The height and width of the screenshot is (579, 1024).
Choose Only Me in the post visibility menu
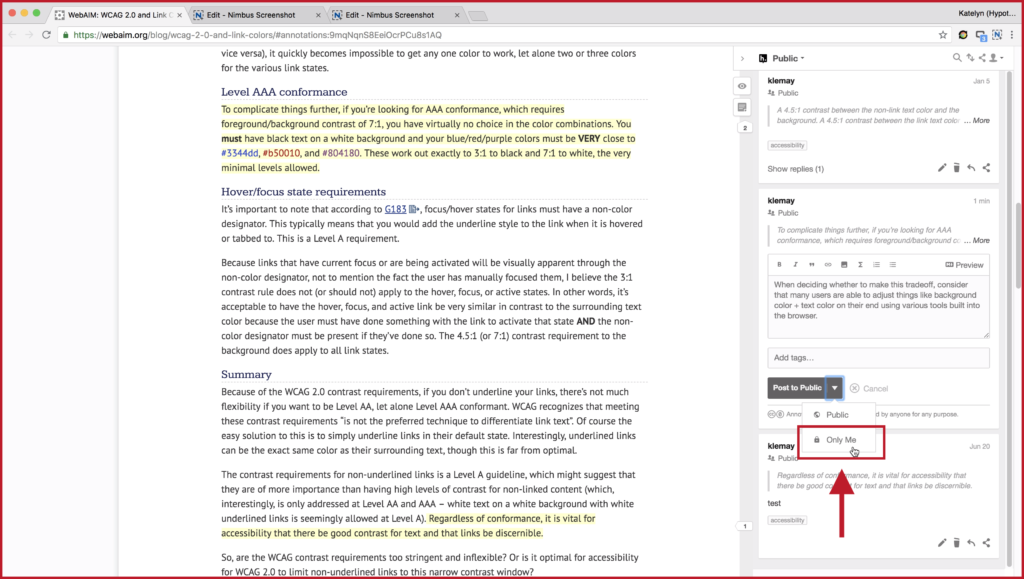tap(839, 440)
